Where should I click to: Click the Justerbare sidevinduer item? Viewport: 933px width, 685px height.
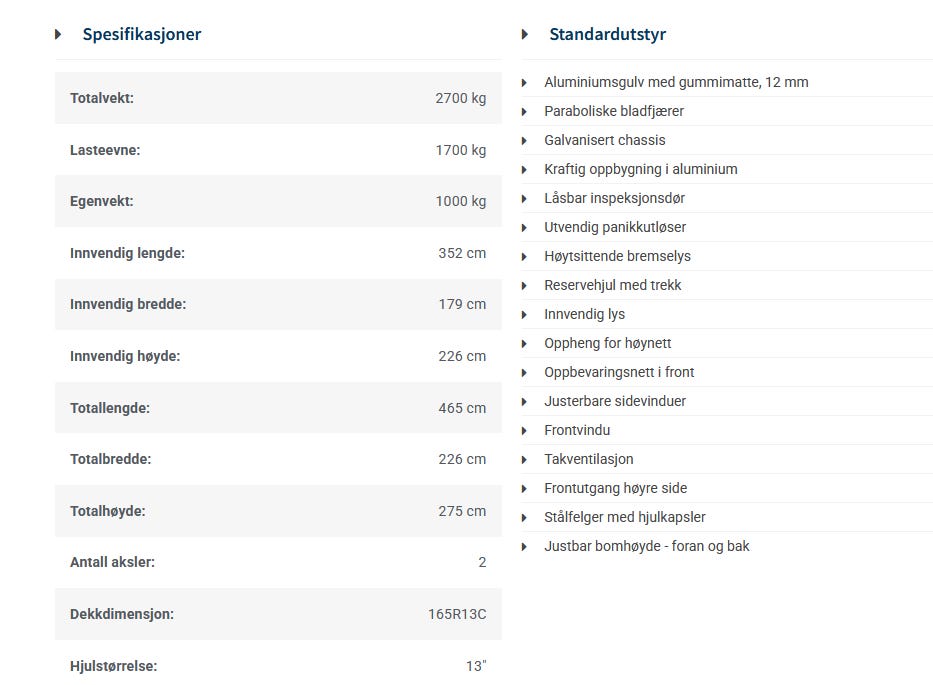coord(615,402)
